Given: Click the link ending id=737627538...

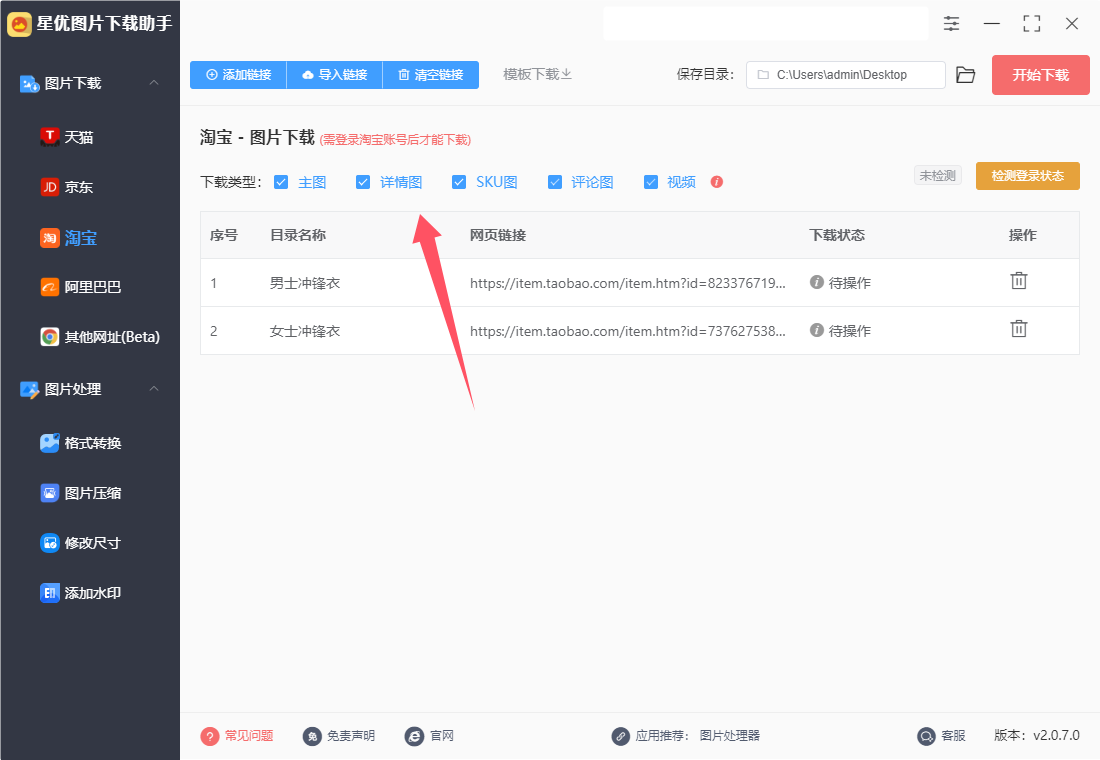Looking at the screenshot, I should [x=628, y=331].
